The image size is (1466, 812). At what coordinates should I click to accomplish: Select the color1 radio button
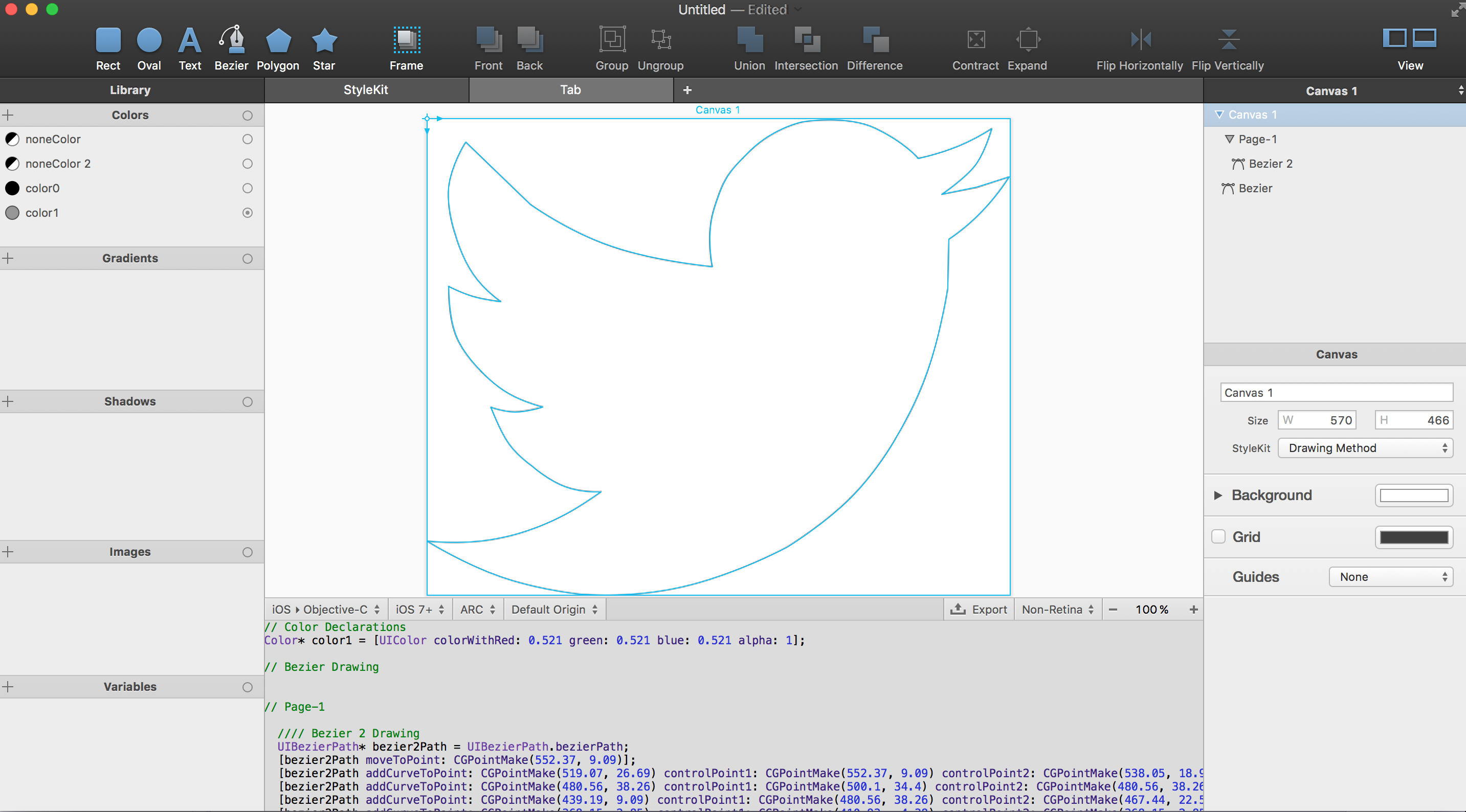coord(248,213)
